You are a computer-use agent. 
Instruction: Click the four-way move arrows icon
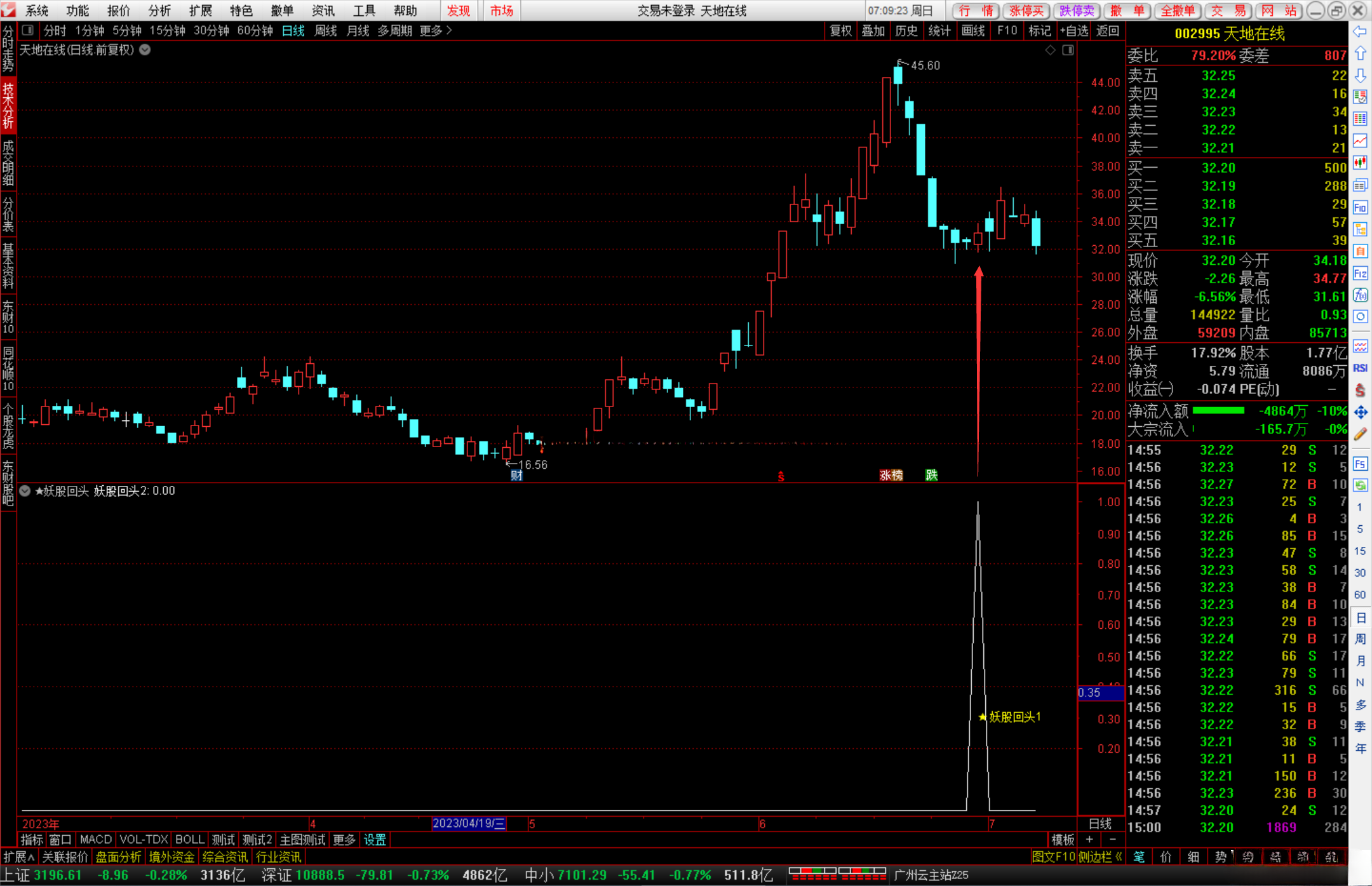[1360, 412]
